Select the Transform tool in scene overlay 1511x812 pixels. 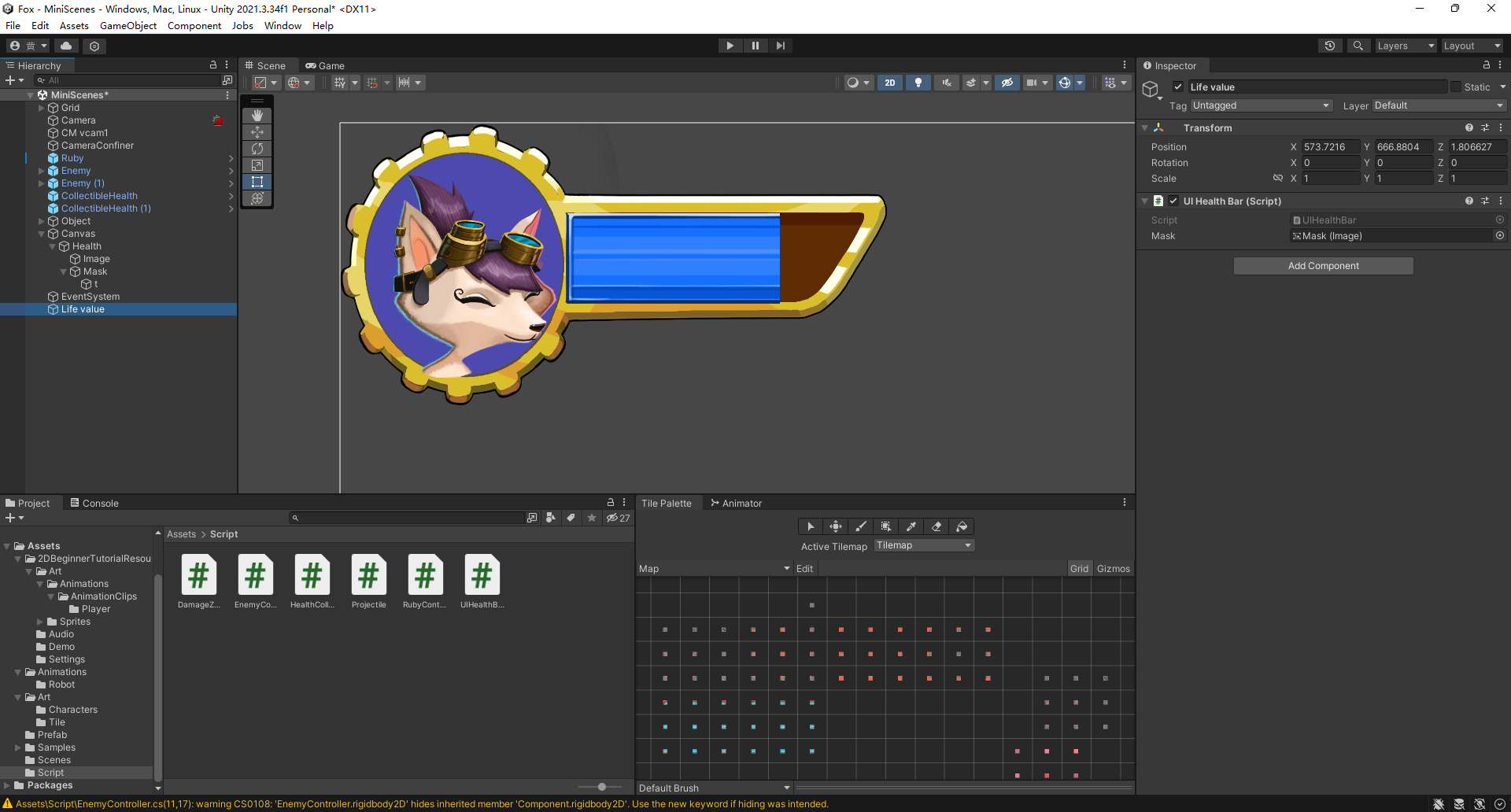click(257, 198)
